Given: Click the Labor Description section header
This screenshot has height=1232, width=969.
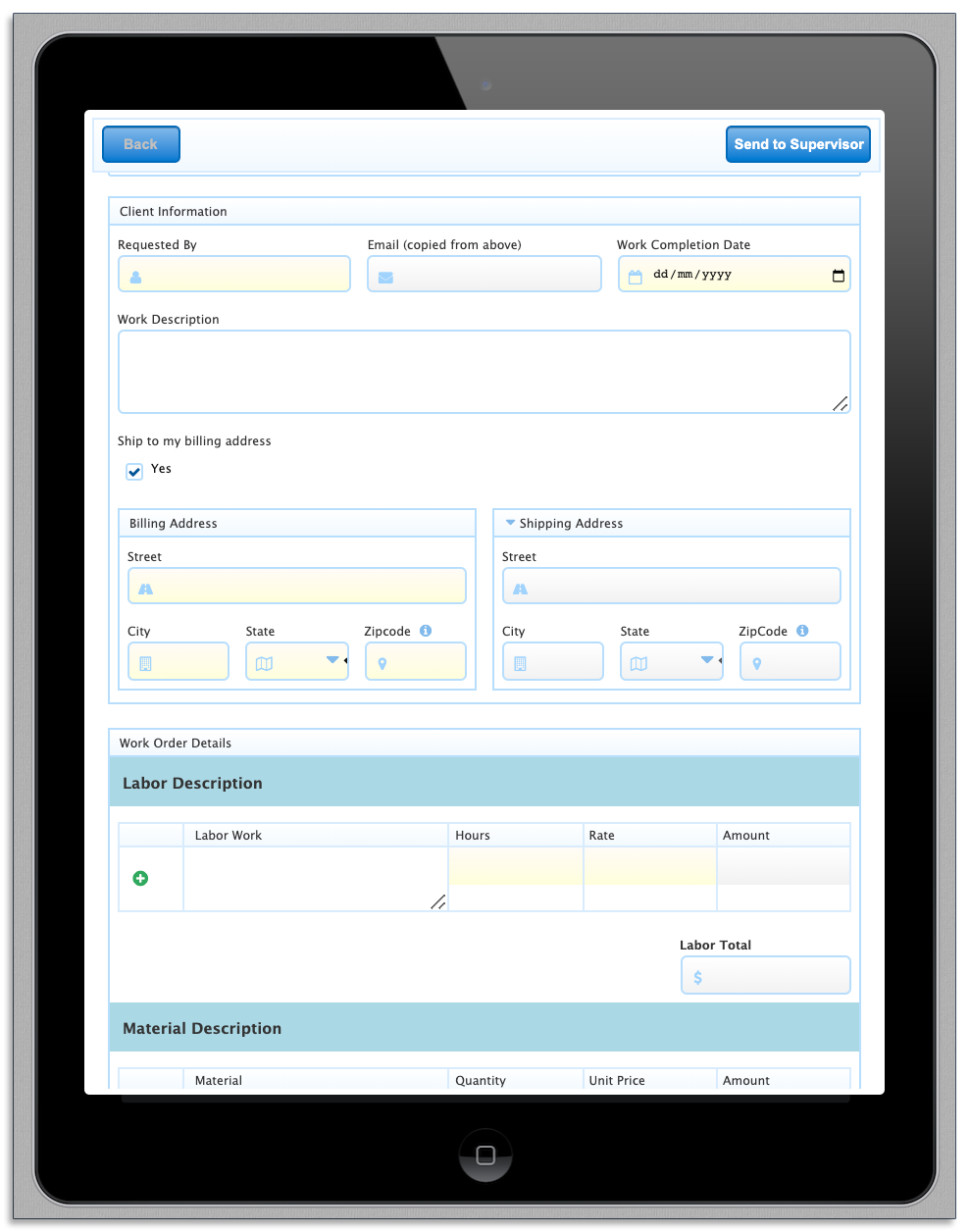Looking at the screenshot, I should click(484, 783).
